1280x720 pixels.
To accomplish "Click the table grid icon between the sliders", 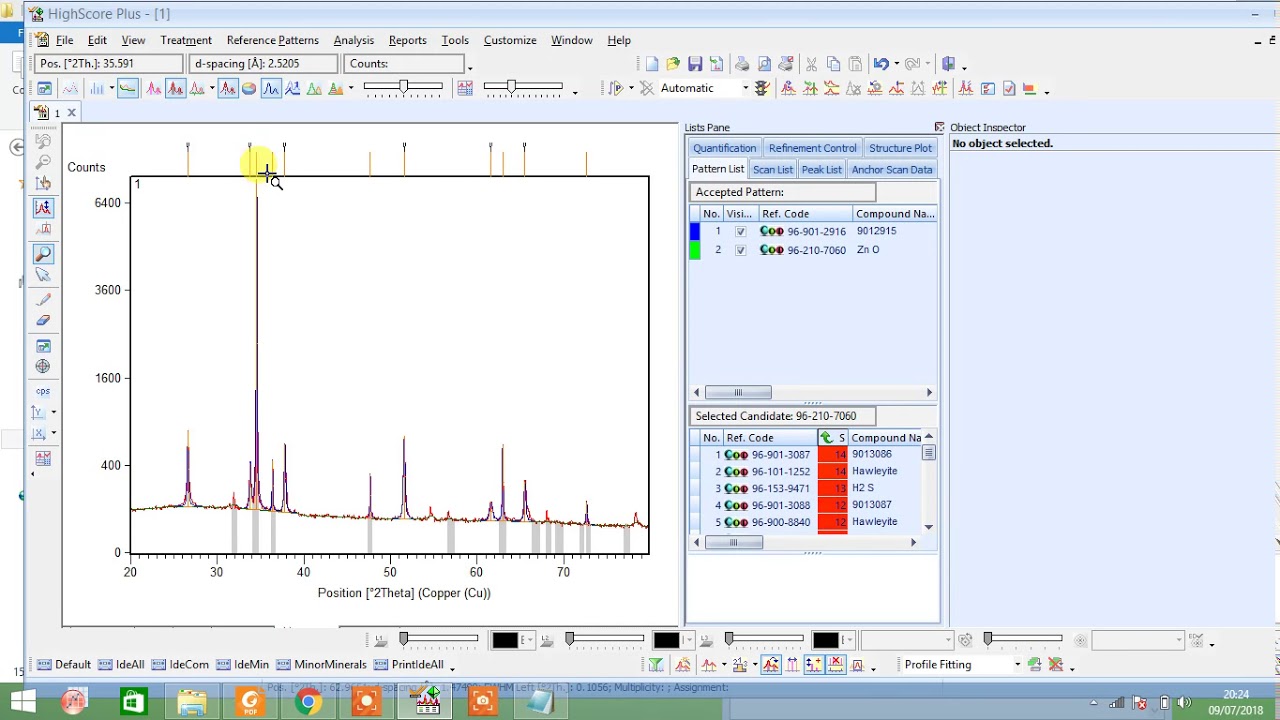I will (465, 88).
